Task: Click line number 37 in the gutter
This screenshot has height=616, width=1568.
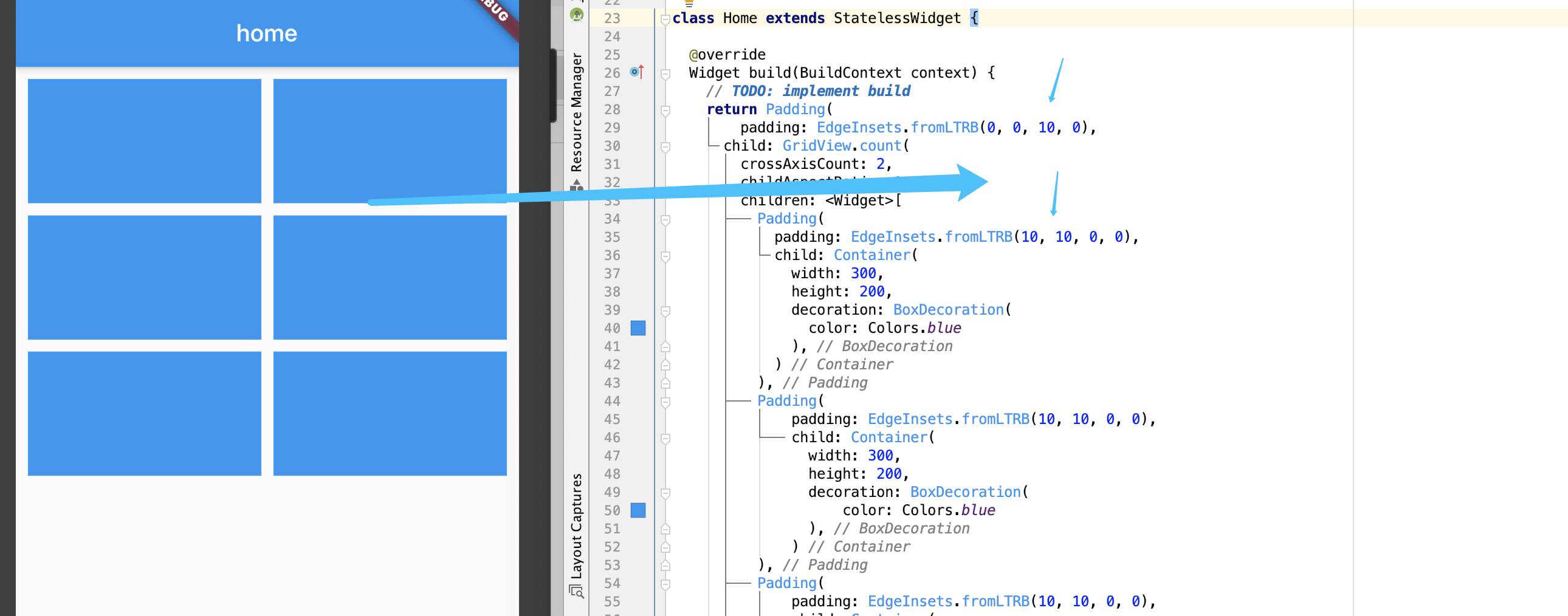Action: coord(612,273)
